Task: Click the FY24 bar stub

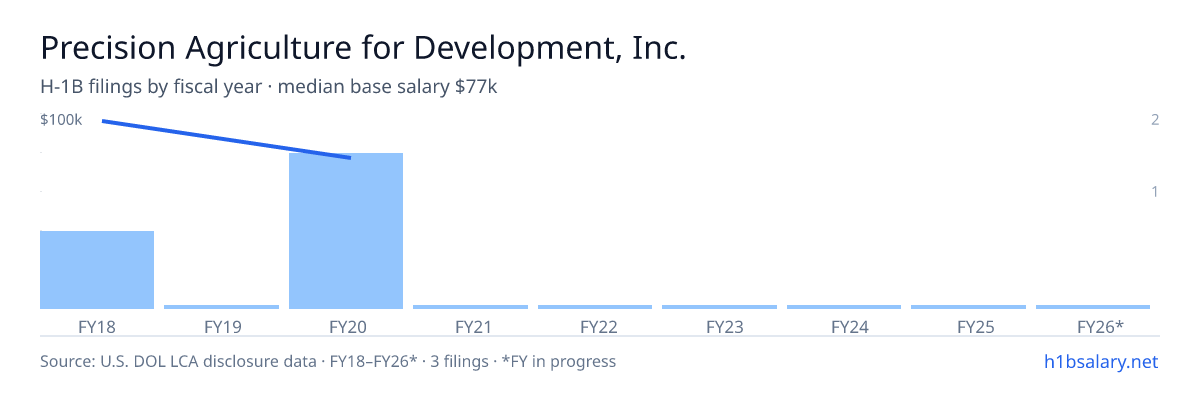Action: click(x=844, y=307)
